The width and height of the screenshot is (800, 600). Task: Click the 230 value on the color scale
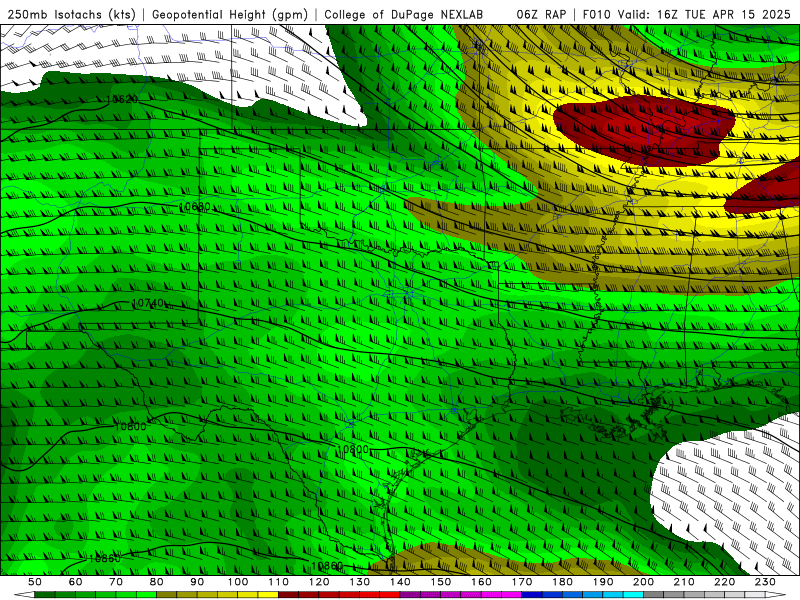tap(765, 582)
